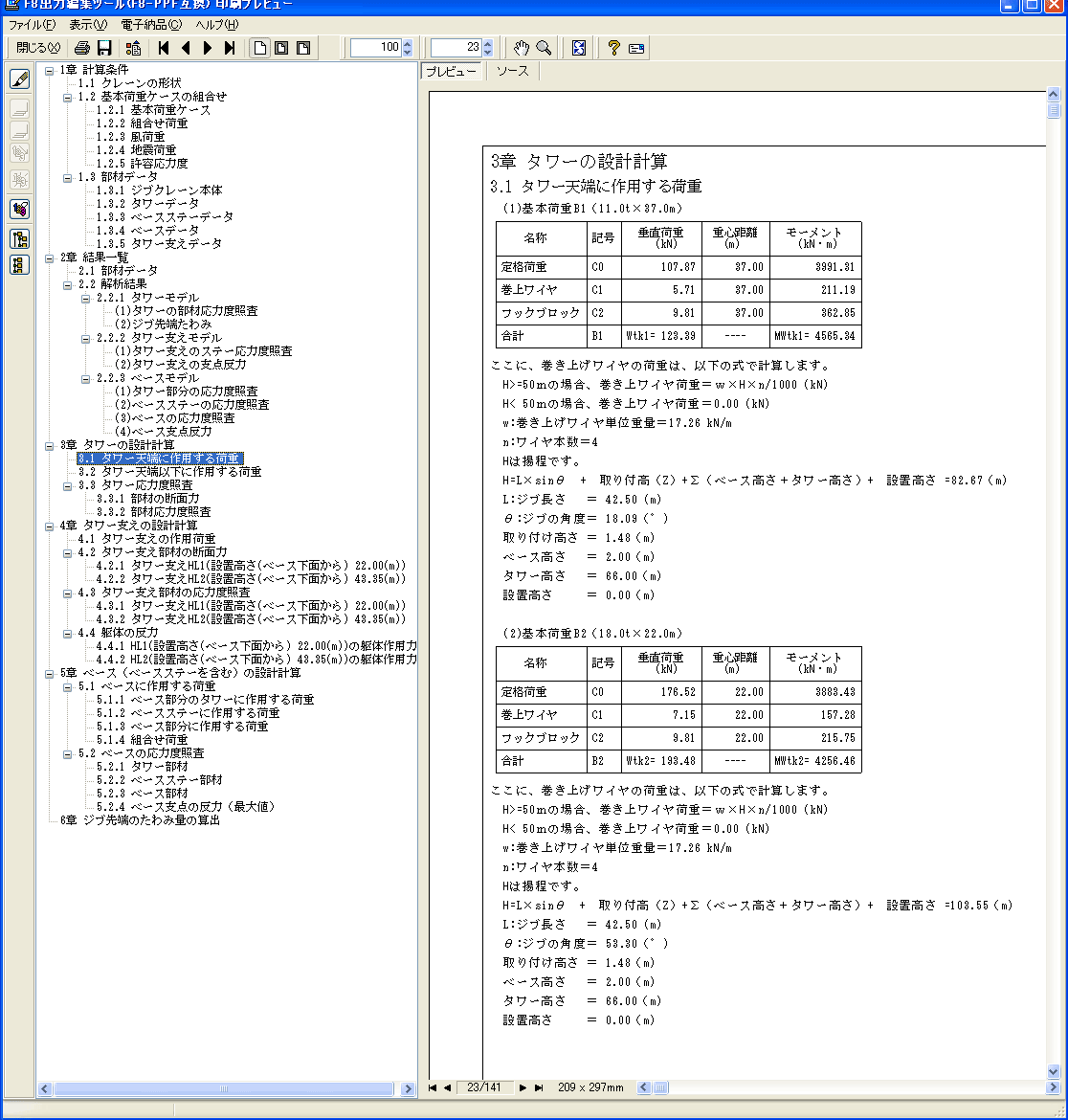Increase page number with the up spinner

[x=488, y=44]
